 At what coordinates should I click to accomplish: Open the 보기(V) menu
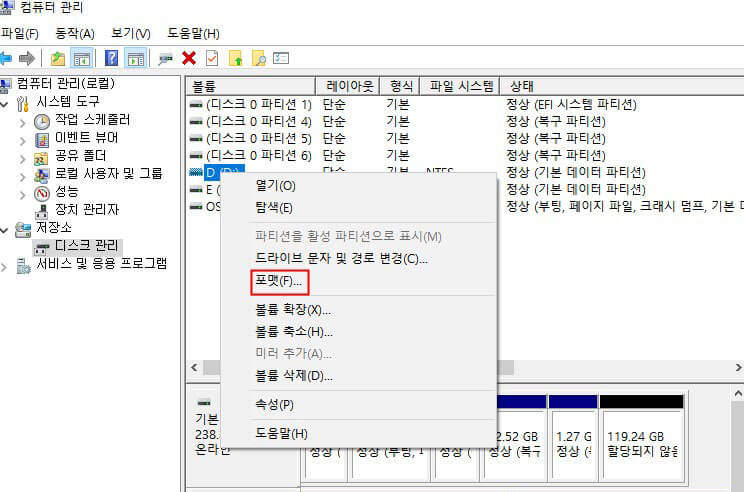pyautogui.click(x=131, y=33)
